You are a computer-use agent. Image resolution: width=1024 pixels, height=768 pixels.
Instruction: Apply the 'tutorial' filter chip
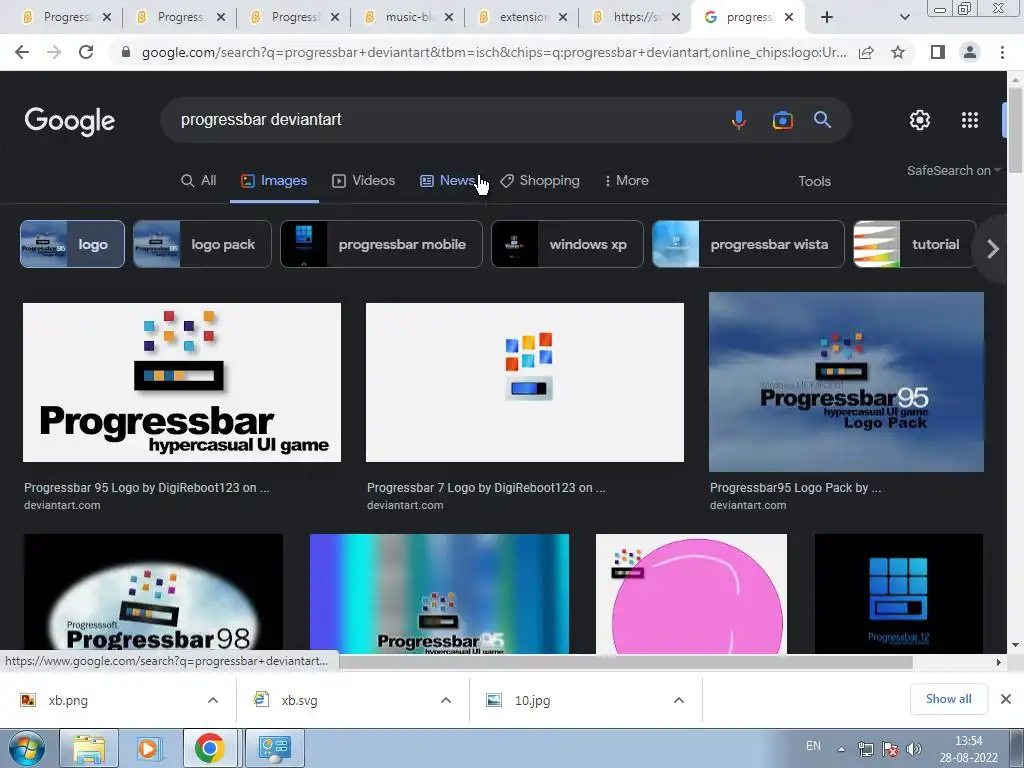pyautogui.click(x=915, y=244)
